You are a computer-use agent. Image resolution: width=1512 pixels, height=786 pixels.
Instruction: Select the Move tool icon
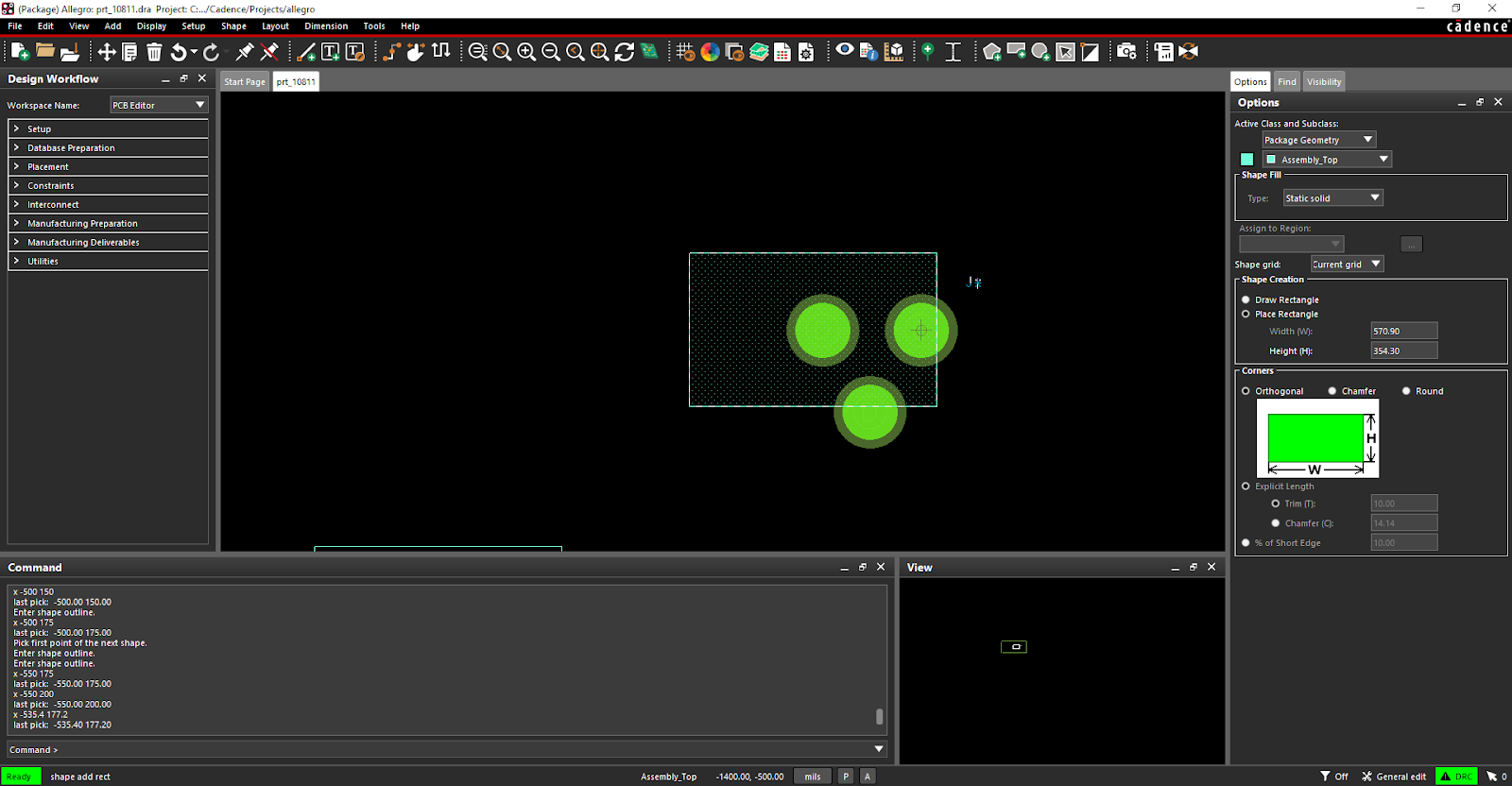[x=107, y=52]
